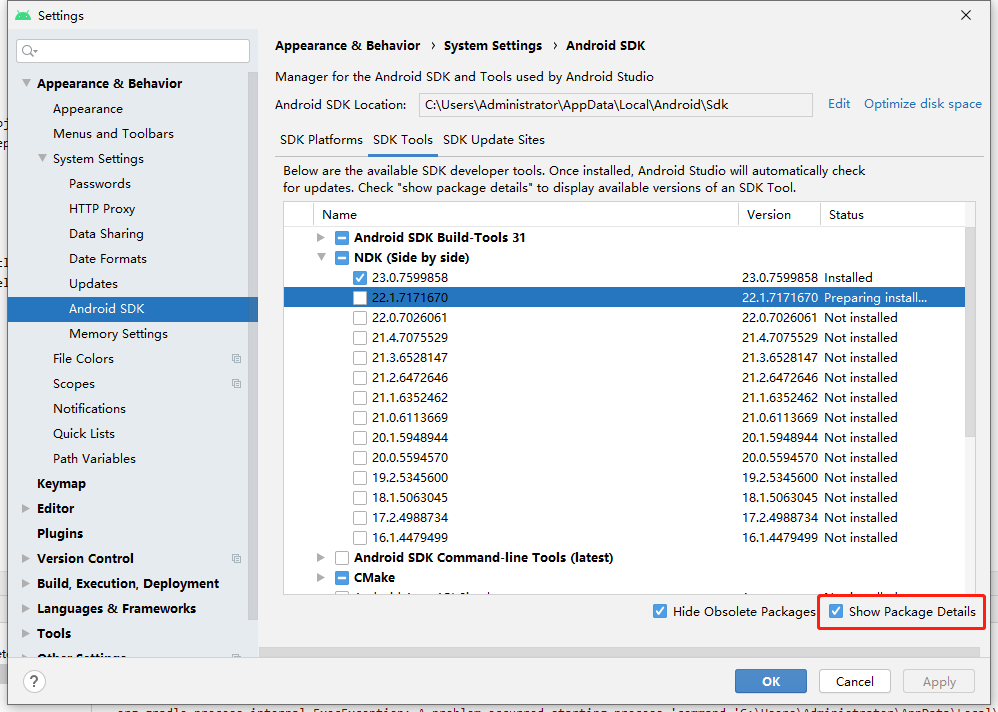Viewport: 998px width, 712px height.
Task: Click version cell 19.2.5345600
Action: (x=780, y=478)
